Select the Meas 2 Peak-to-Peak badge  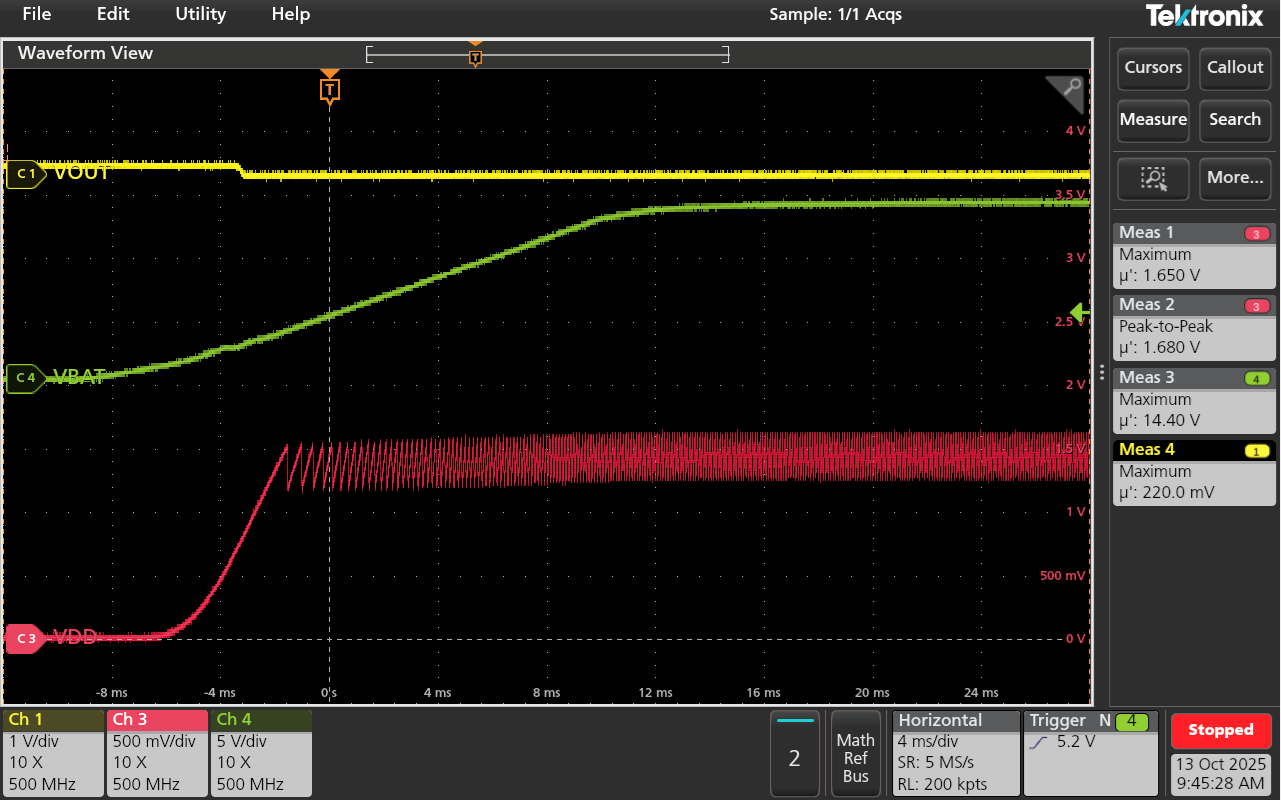pos(1196,327)
